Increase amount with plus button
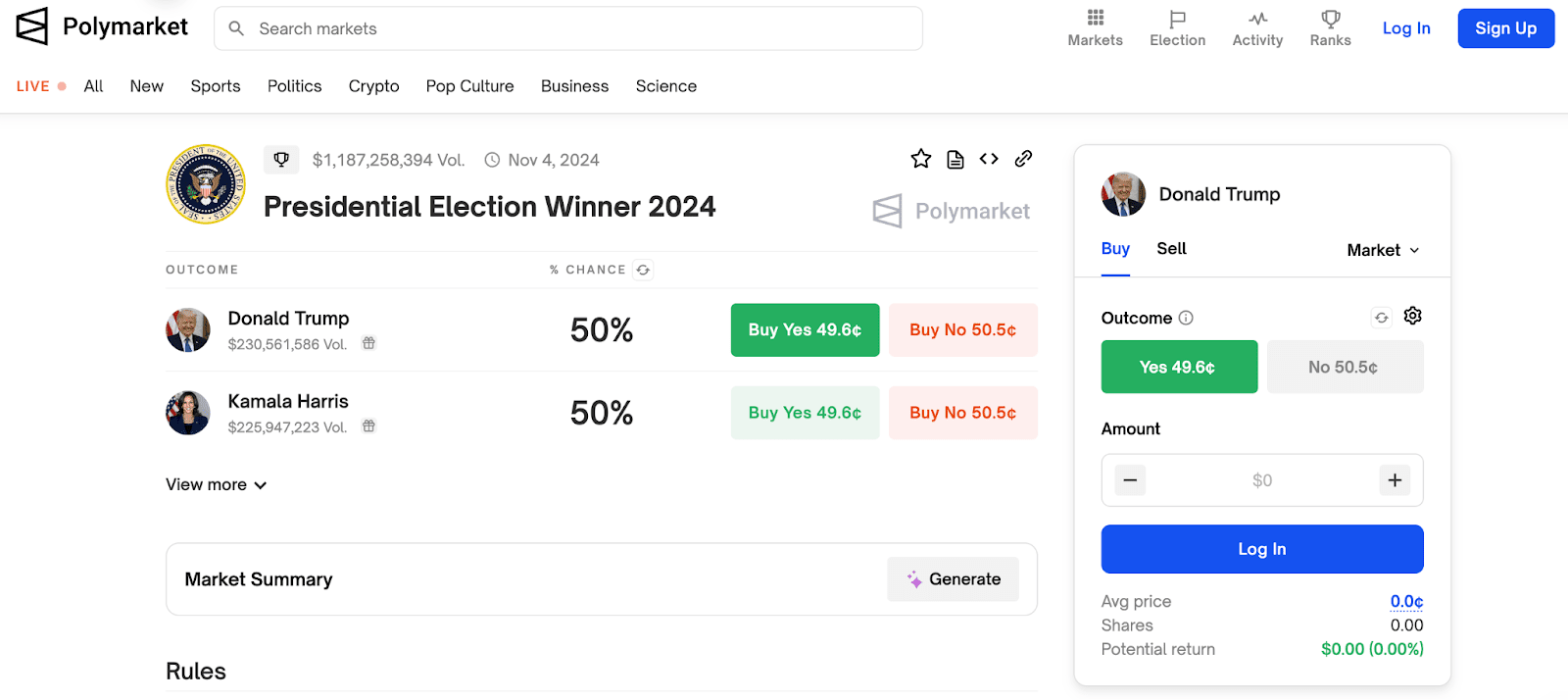Image resolution: width=1568 pixels, height=700 pixels. tap(1395, 480)
